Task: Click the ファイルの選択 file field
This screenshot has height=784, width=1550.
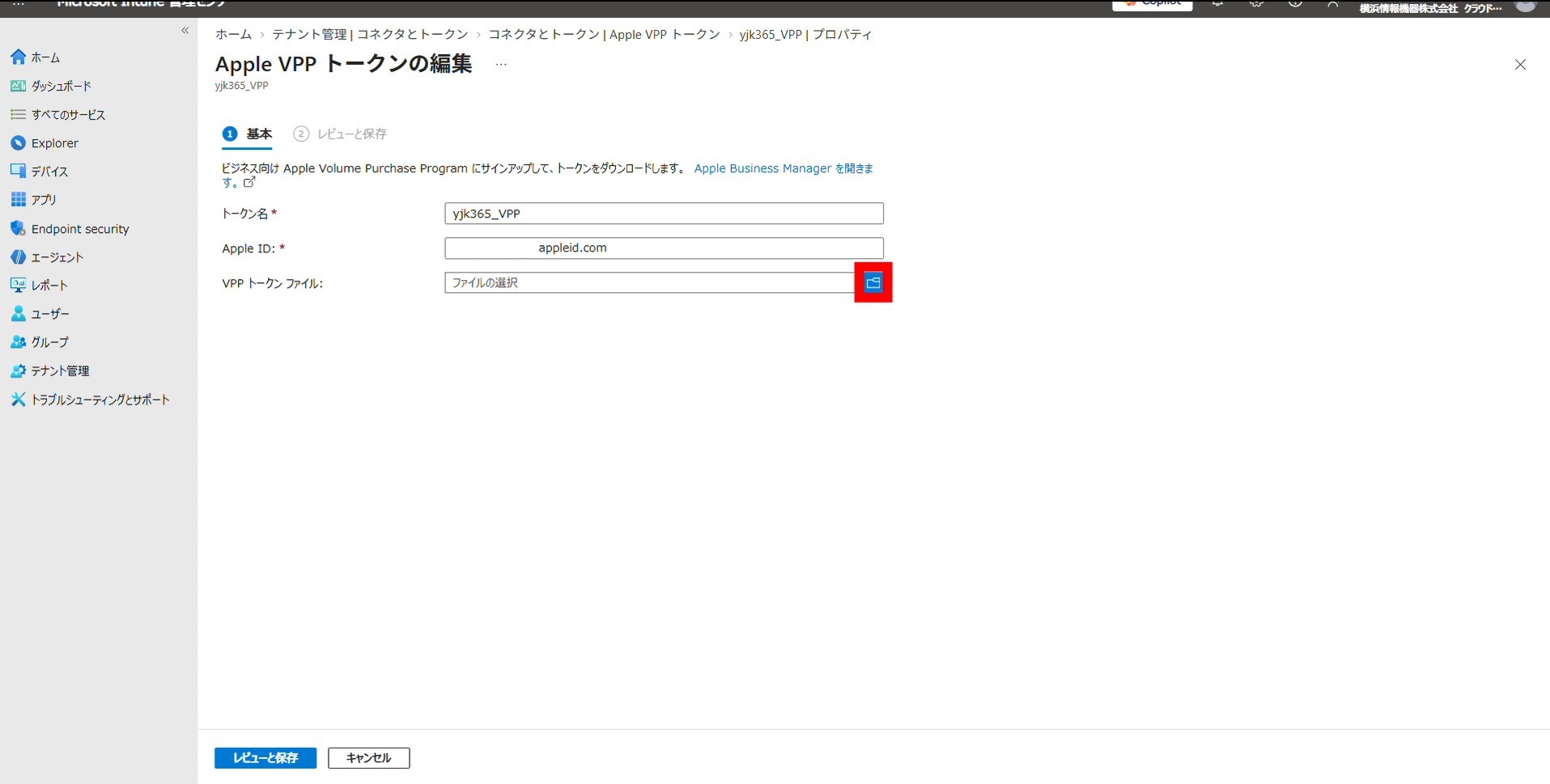Action: click(650, 282)
